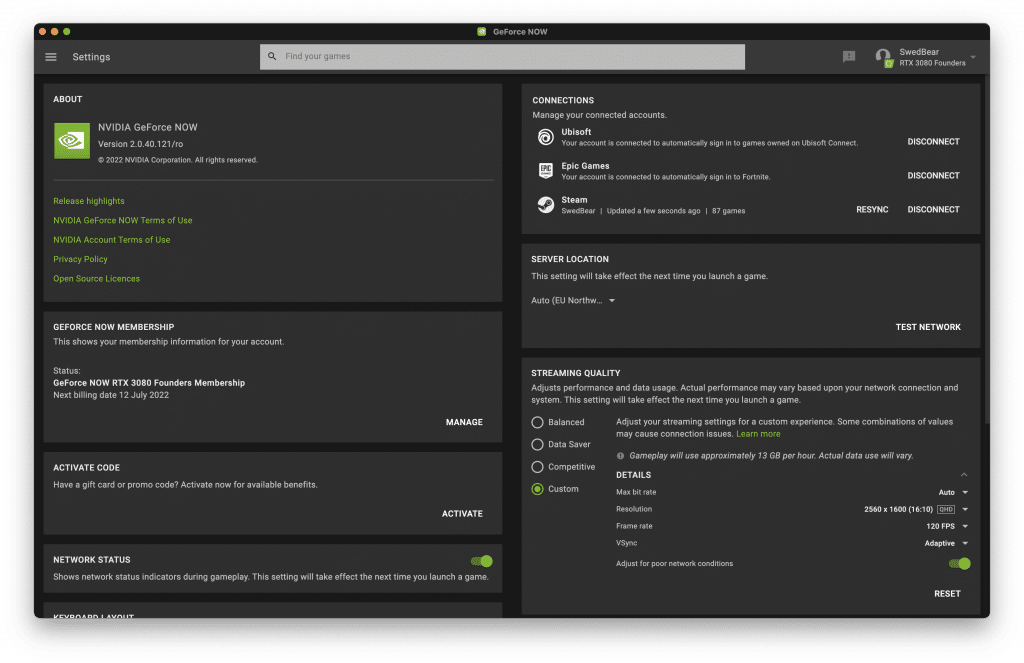Image resolution: width=1024 pixels, height=663 pixels.
Task: Open NVIDIA Account Terms of Use link
Action: coord(112,240)
